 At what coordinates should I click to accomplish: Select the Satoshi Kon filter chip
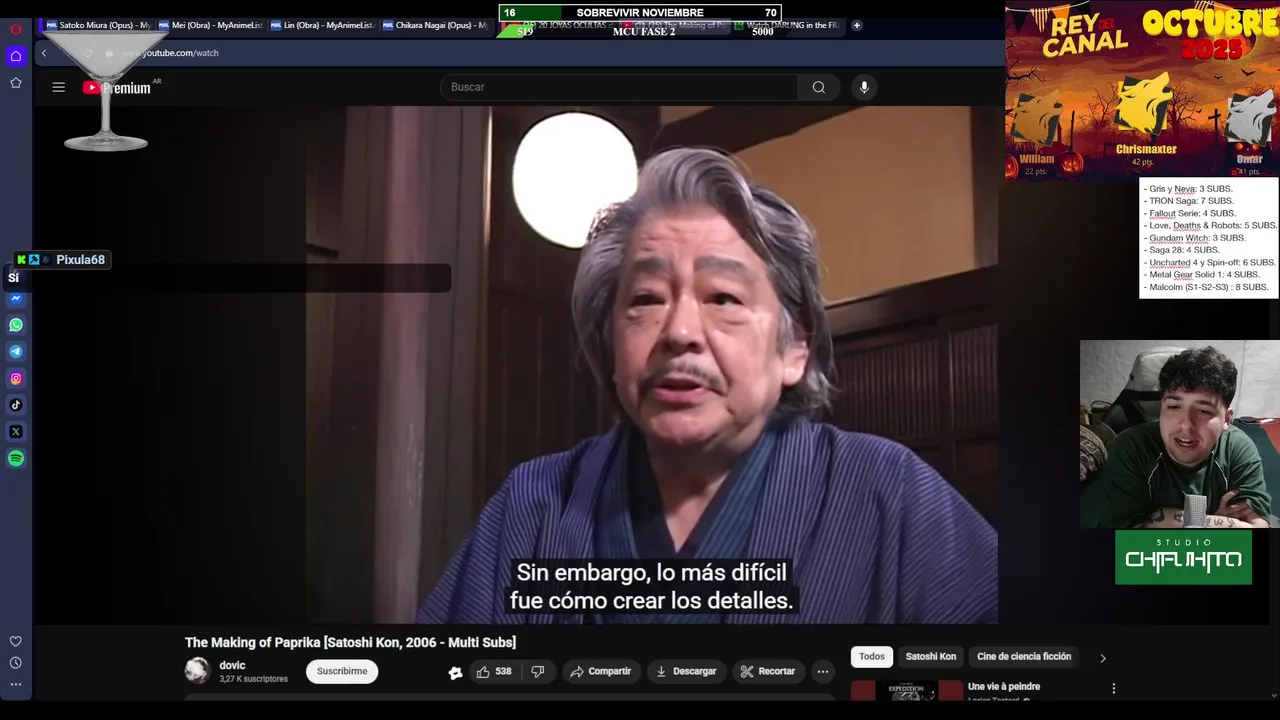pos(931,657)
